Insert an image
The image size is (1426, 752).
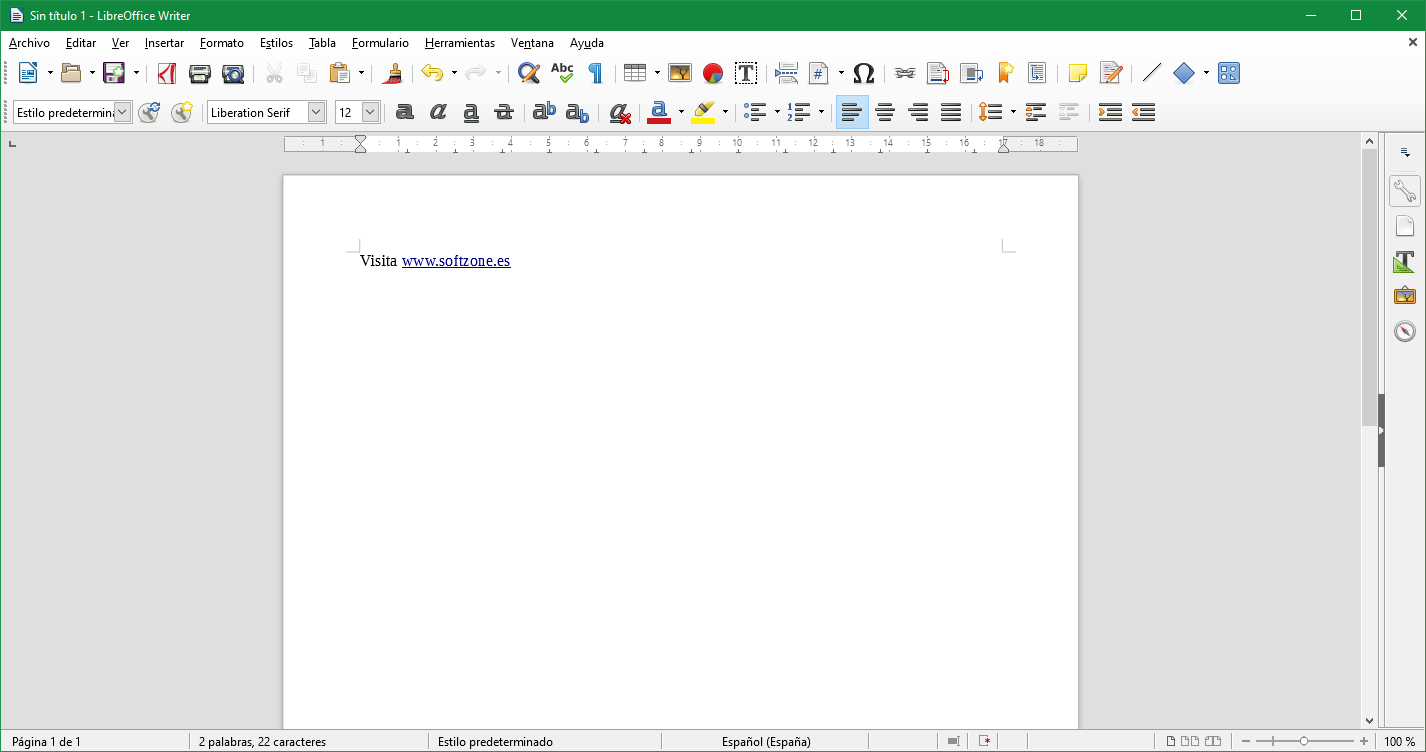pyautogui.click(x=680, y=73)
